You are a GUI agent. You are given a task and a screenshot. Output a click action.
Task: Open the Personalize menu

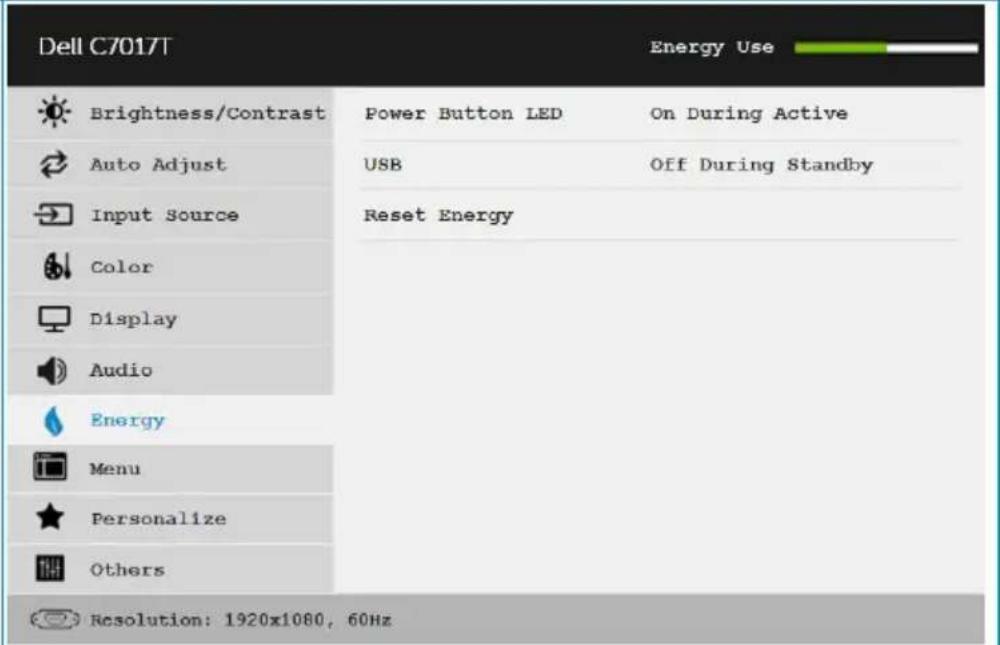pos(171,519)
